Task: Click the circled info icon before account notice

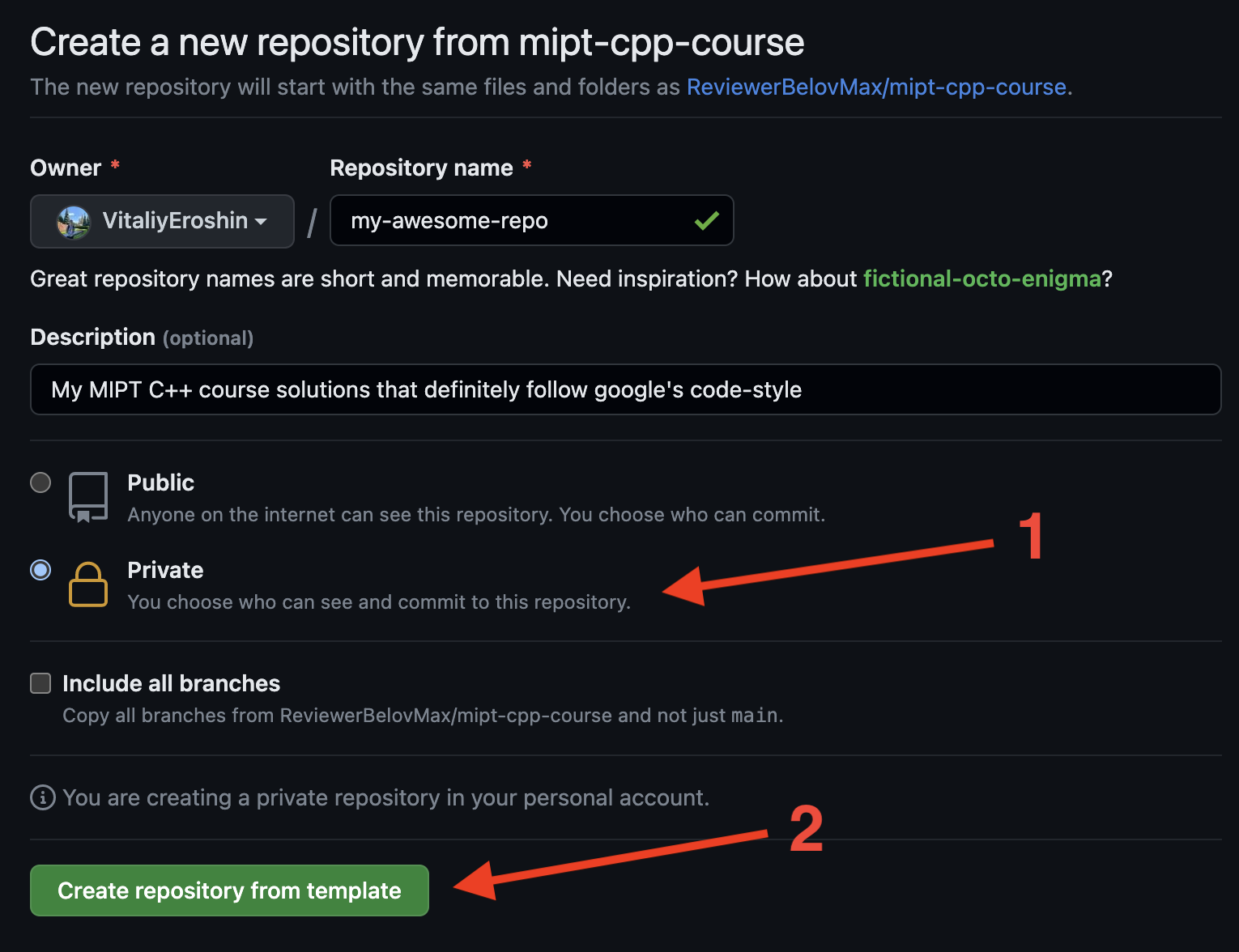Action: point(41,797)
